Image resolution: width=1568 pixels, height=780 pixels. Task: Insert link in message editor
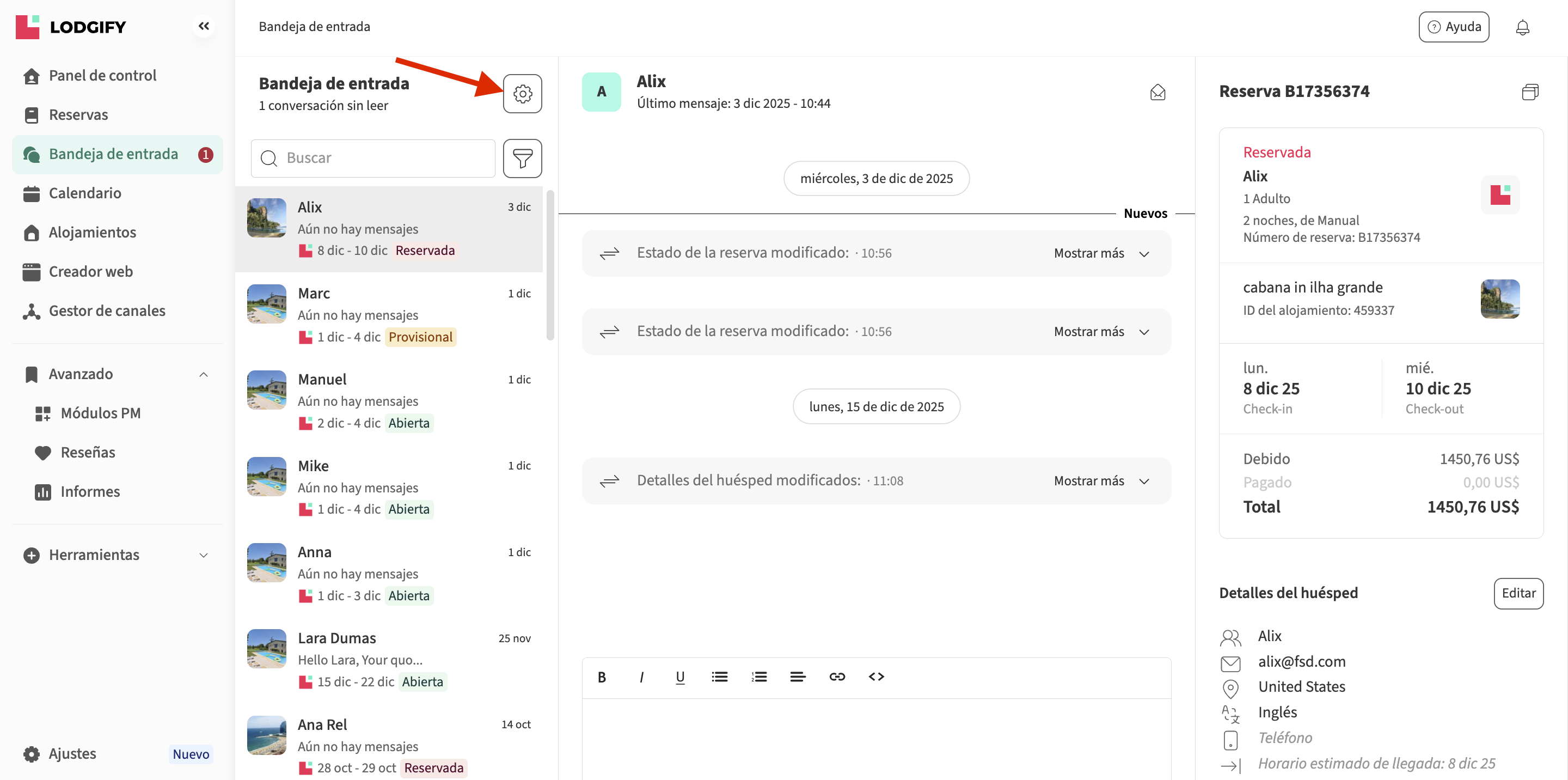click(836, 677)
